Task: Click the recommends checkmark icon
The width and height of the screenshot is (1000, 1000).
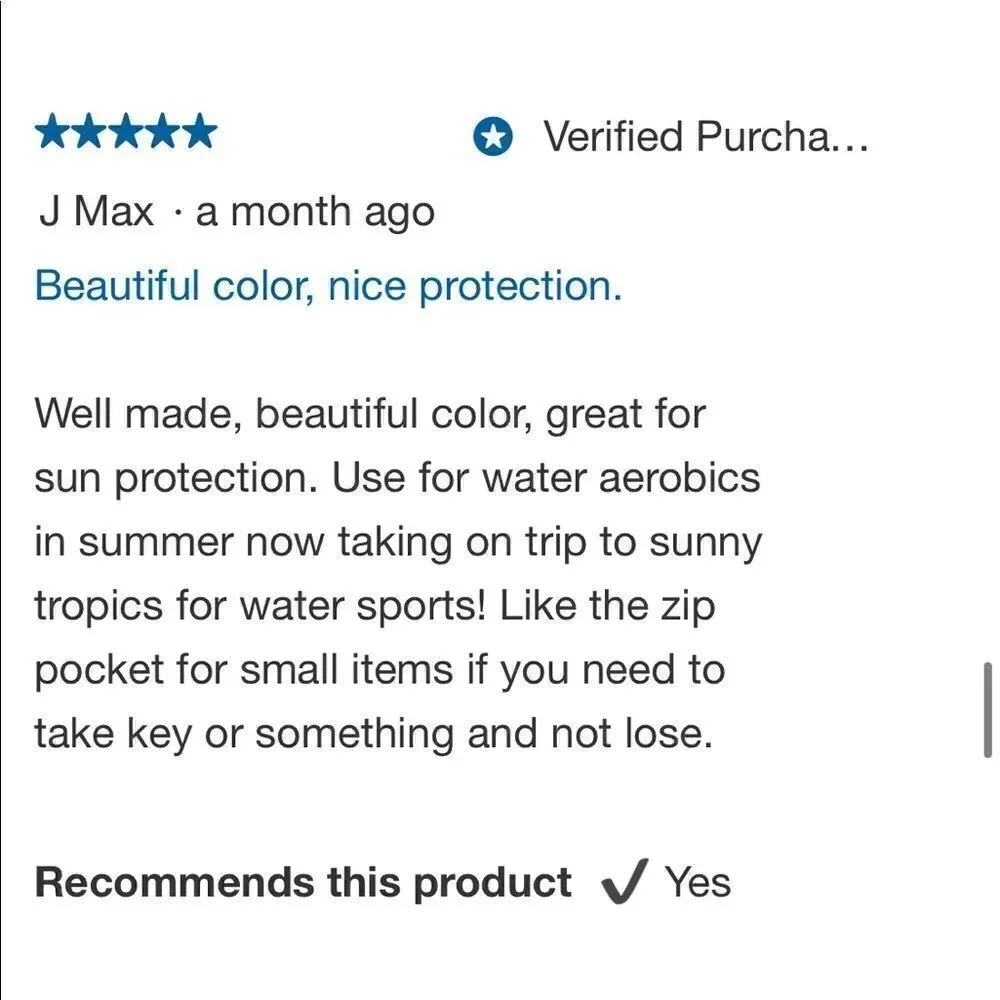Action: click(624, 881)
